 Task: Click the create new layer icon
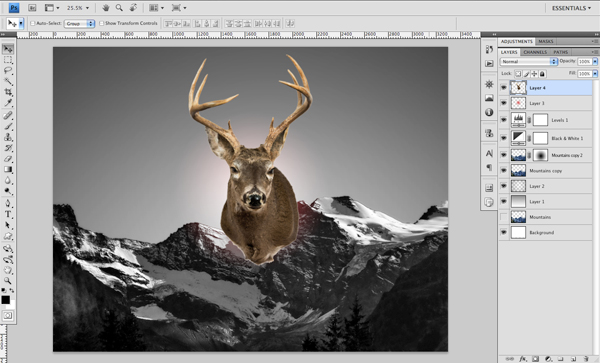pos(573,359)
